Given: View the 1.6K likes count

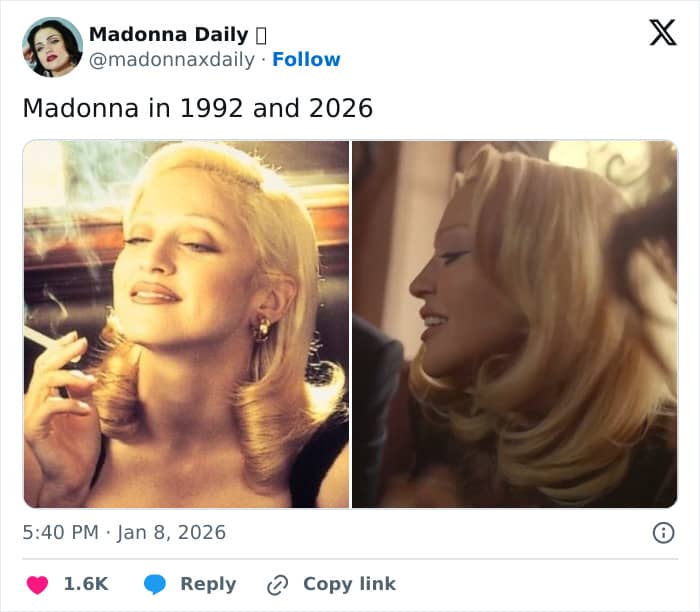Looking at the screenshot, I should click(x=86, y=585).
